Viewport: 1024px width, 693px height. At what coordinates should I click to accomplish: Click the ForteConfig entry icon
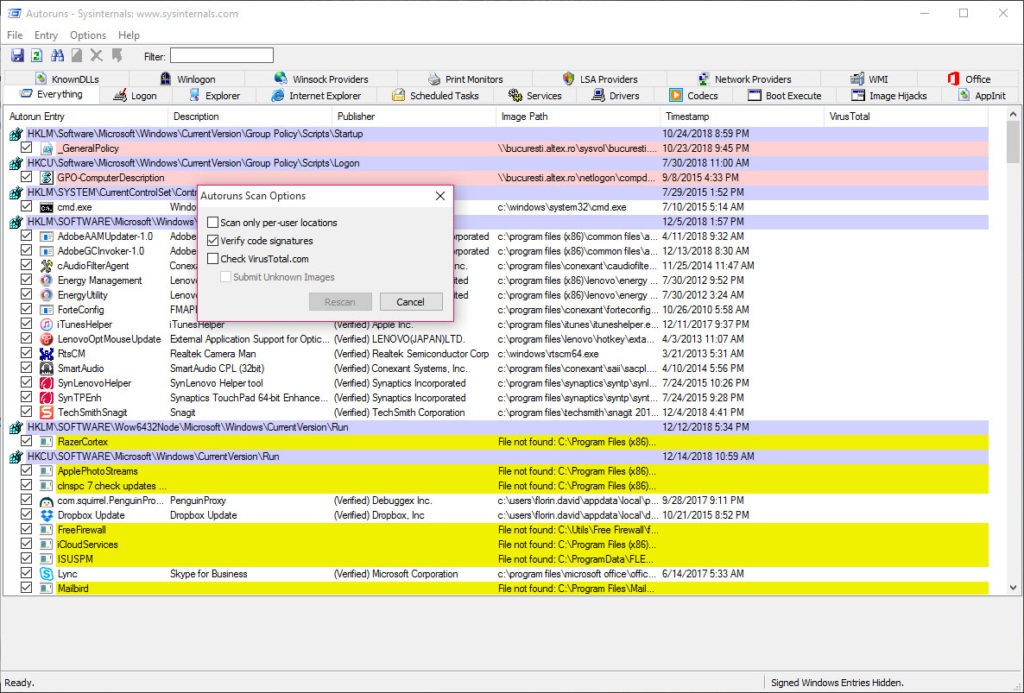[x=46, y=310]
